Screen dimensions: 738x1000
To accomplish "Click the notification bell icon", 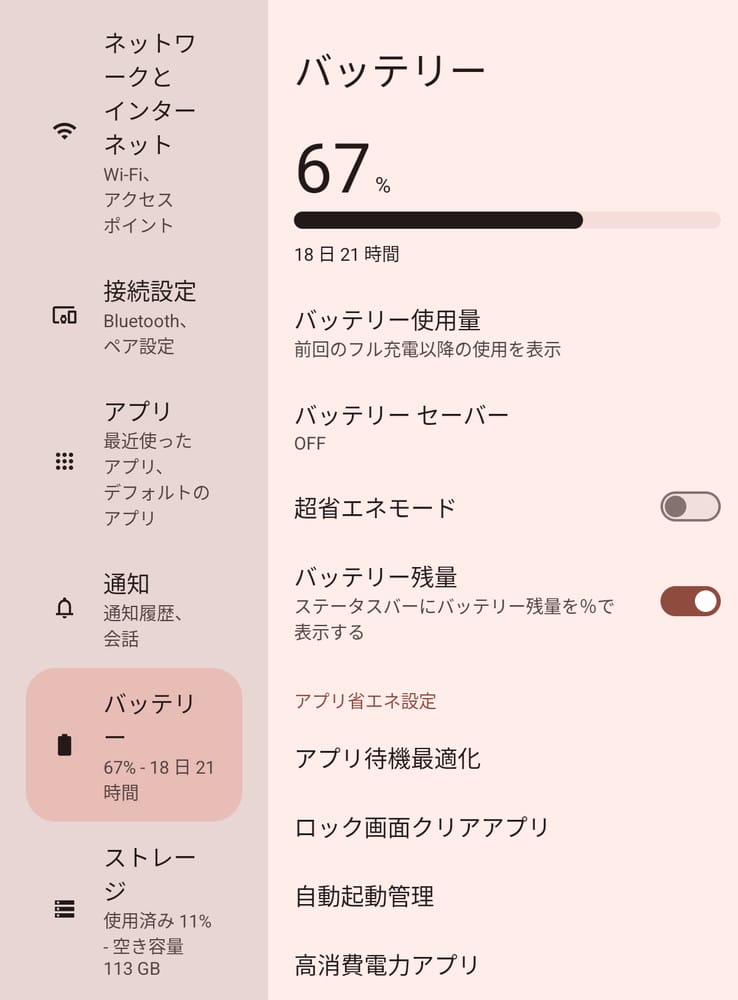I will pyautogui.click(x=65, y=608).
